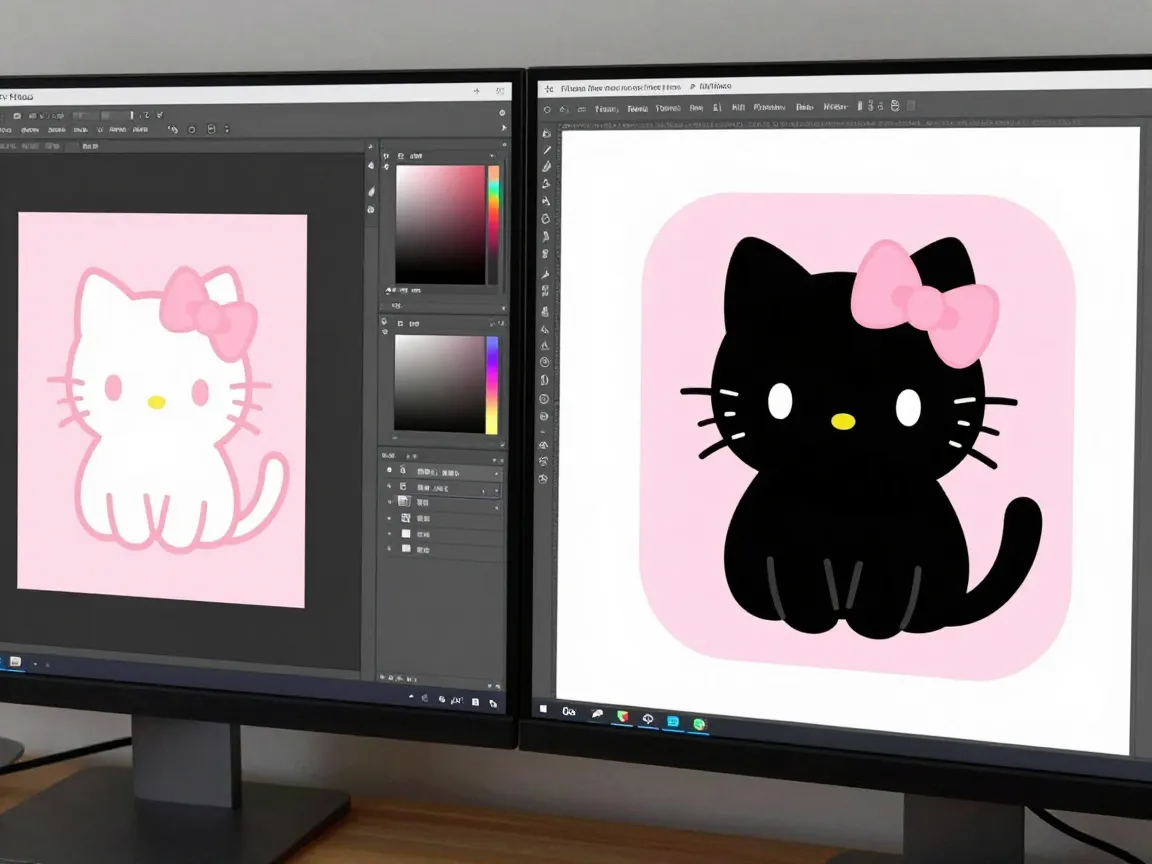The image size is (1152, 864).
Task: Click the circle icon at left end of right toolbar
Action: point(547,109)
